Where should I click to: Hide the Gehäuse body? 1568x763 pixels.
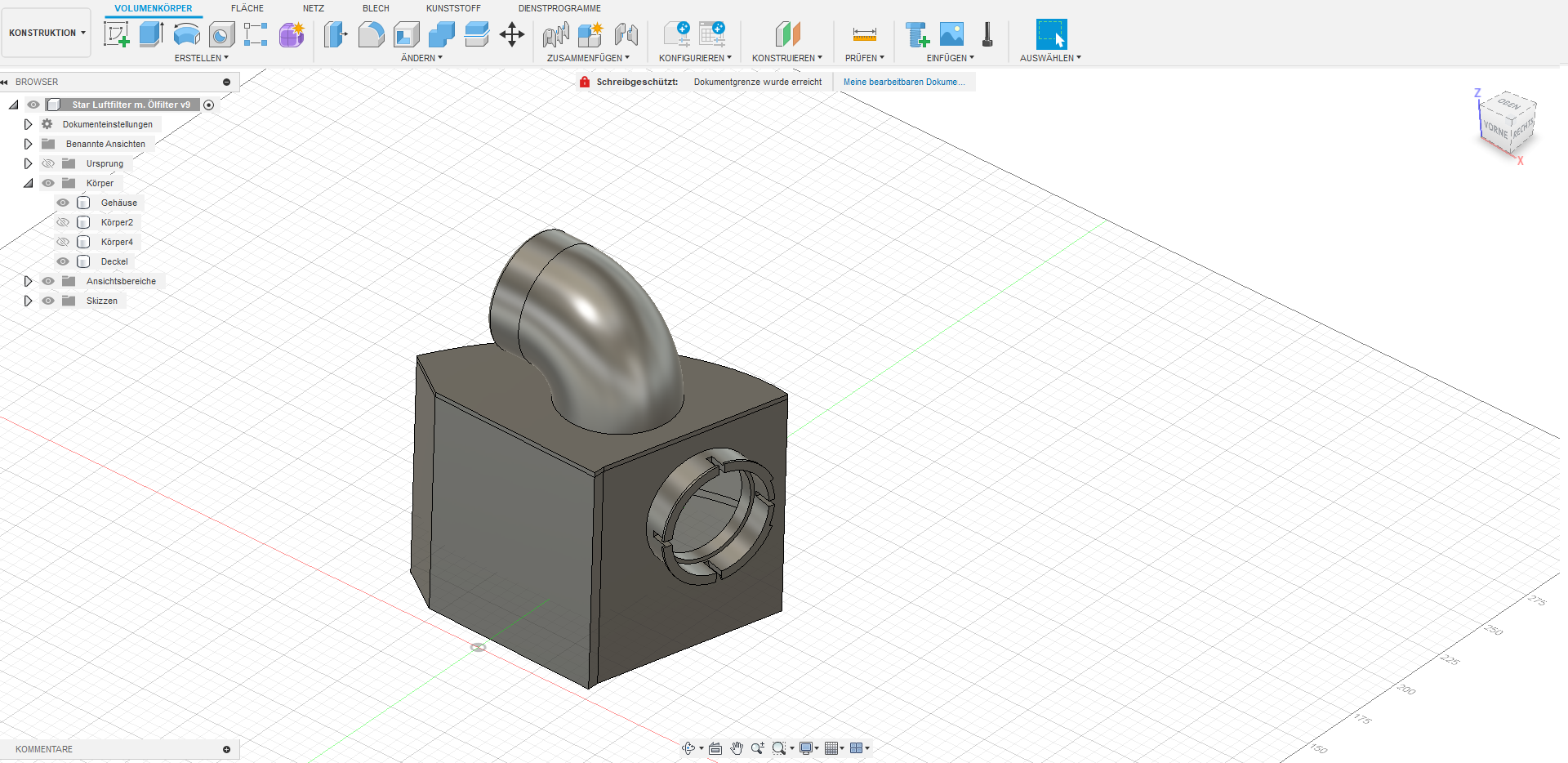(63, 203)
